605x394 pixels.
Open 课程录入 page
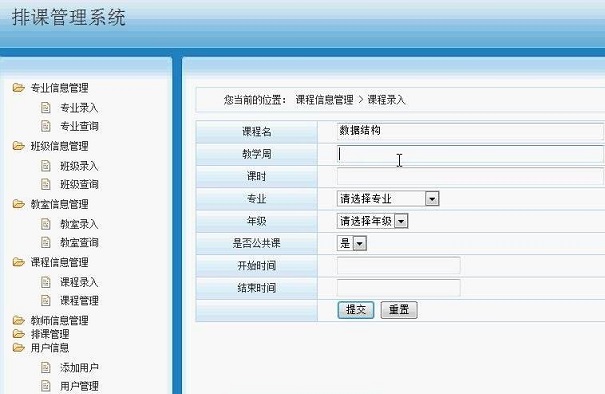[79, 282]
